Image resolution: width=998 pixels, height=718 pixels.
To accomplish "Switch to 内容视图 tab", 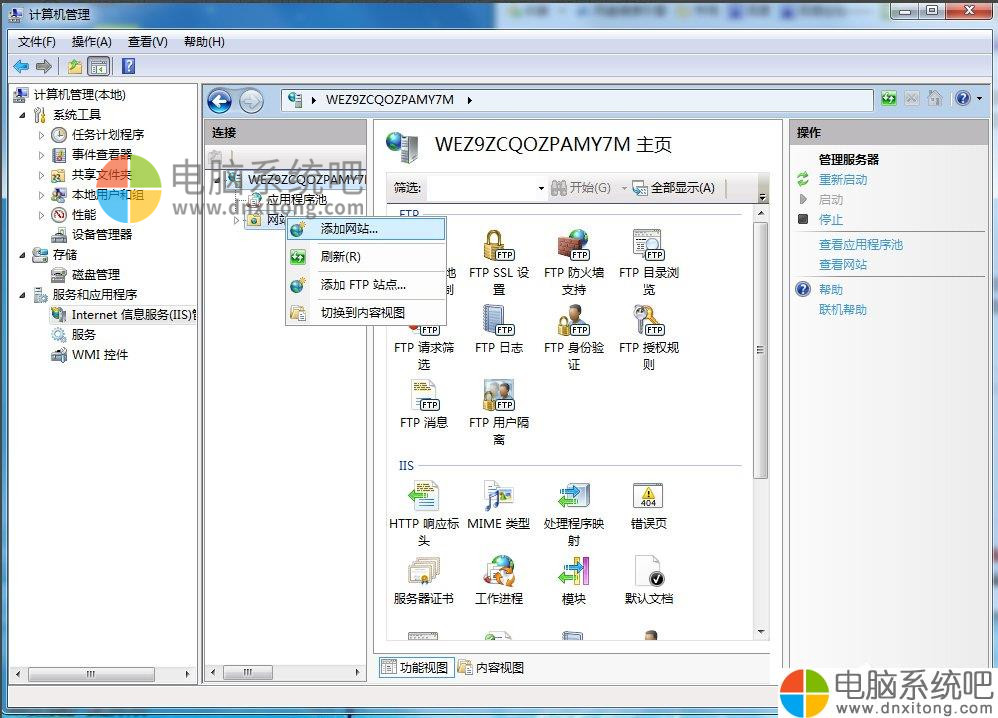I will tap(491, 667).
